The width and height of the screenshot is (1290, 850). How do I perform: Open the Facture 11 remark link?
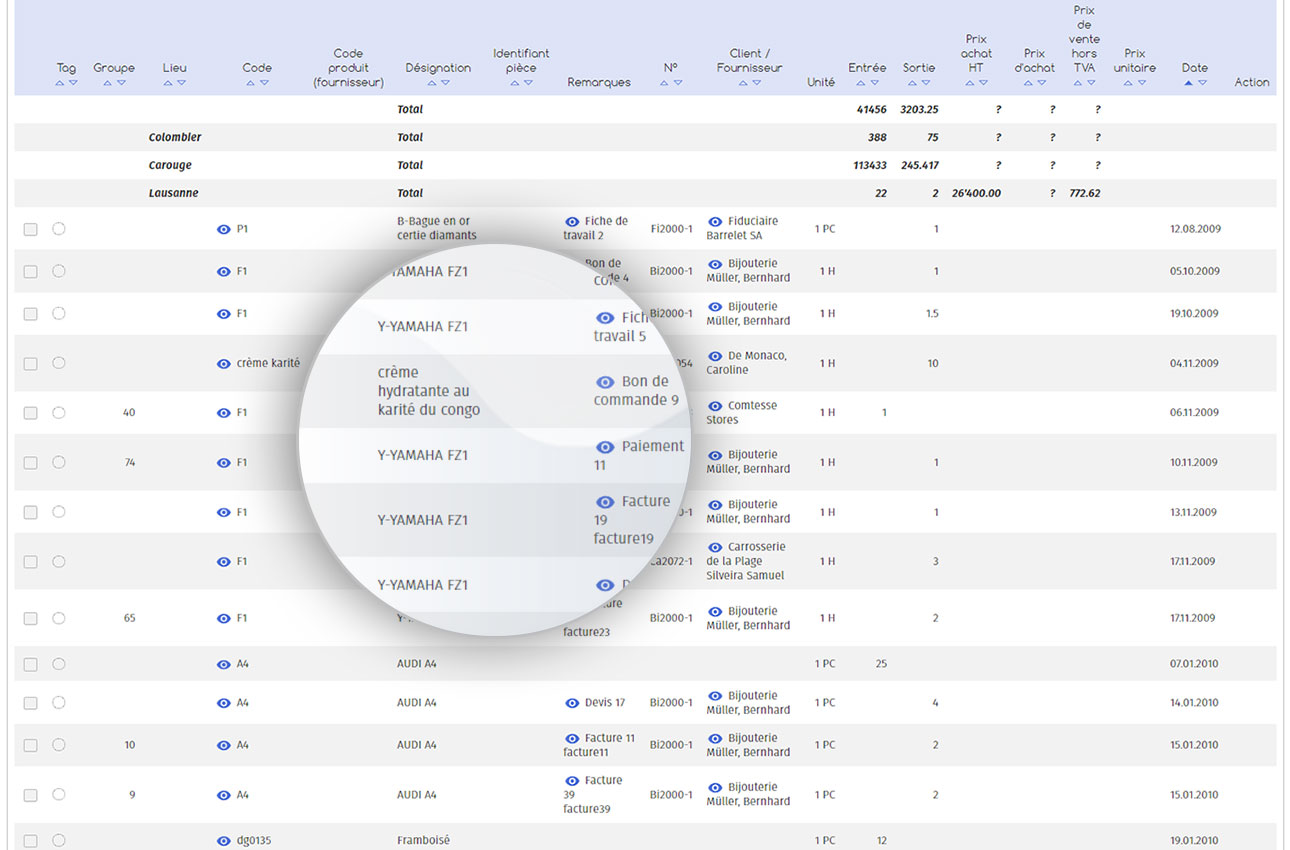(609, 738)
